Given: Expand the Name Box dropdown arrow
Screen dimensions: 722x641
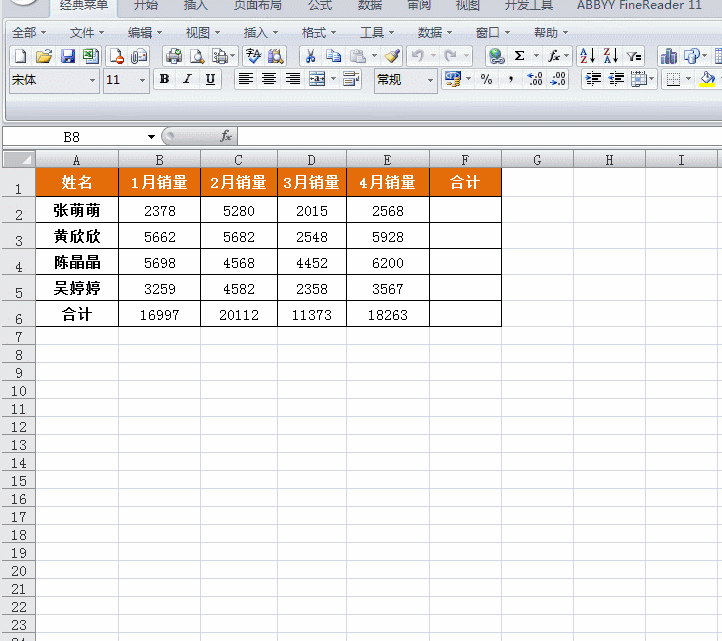Looking at the screenshot, I should click(x=151, y=137).
